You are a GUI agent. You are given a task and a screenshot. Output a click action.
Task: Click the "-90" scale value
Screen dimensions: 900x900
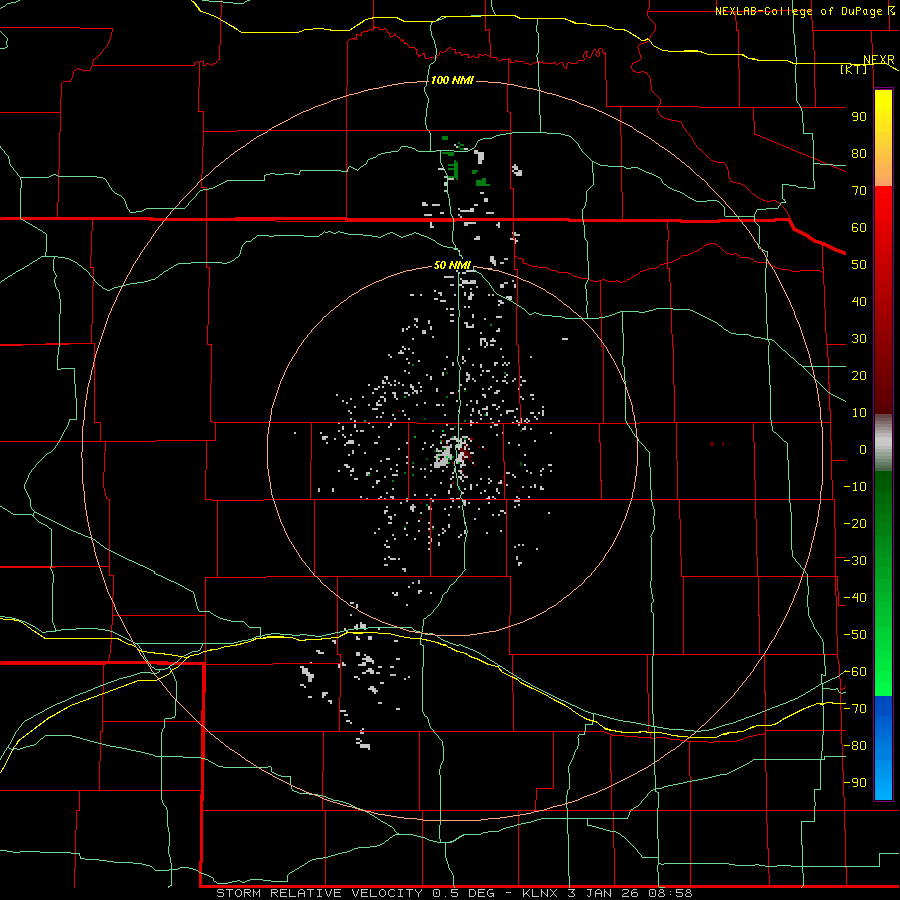point(855,783)
